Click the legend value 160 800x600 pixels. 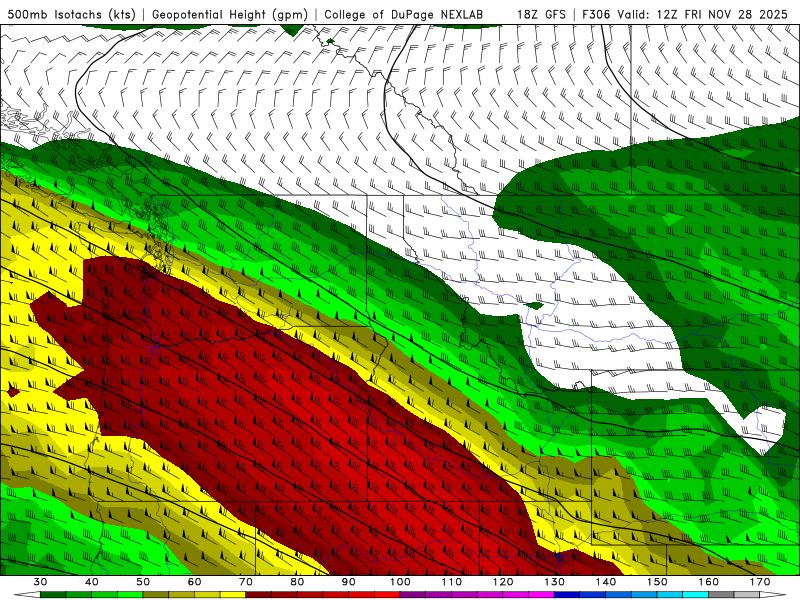click(709, 582)
